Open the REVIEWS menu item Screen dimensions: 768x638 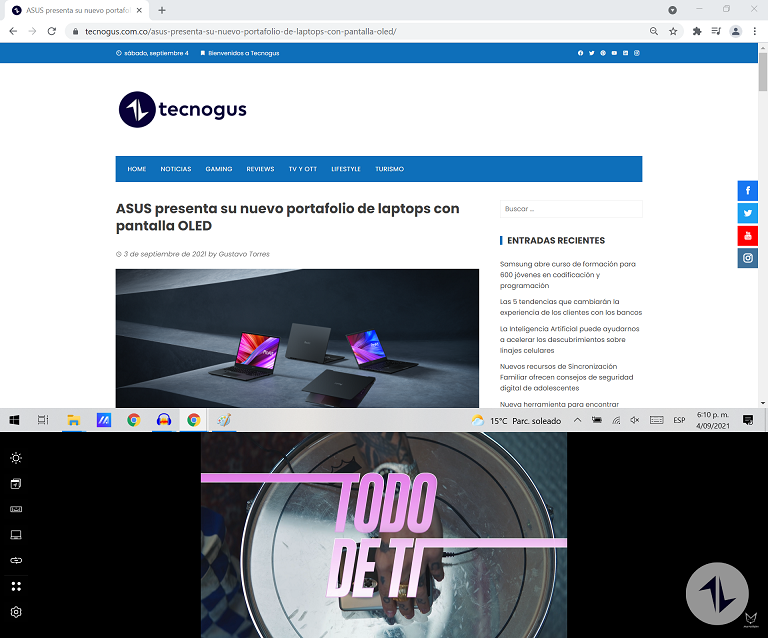[260, 169]
